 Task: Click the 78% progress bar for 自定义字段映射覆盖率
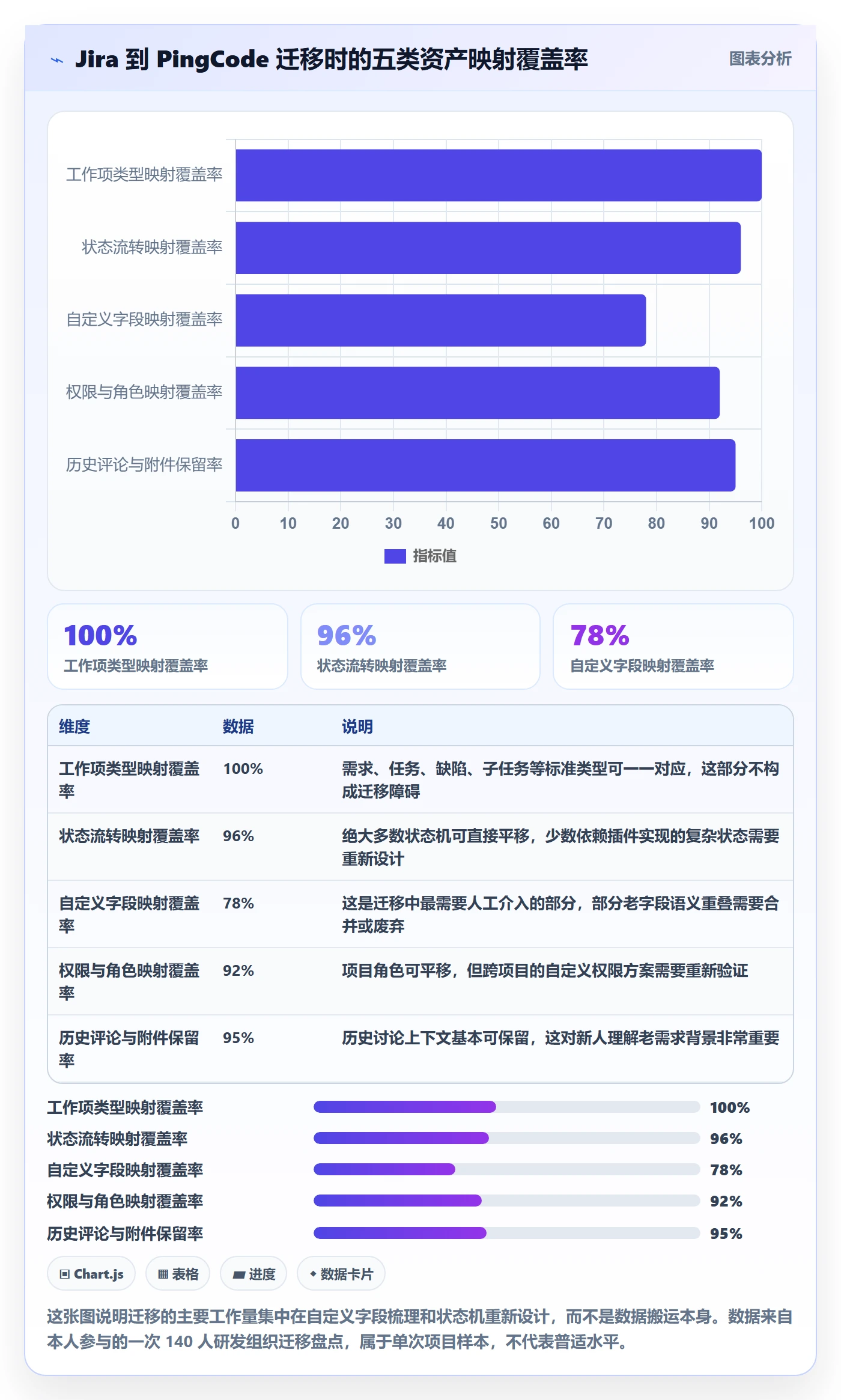[507, 1169]
